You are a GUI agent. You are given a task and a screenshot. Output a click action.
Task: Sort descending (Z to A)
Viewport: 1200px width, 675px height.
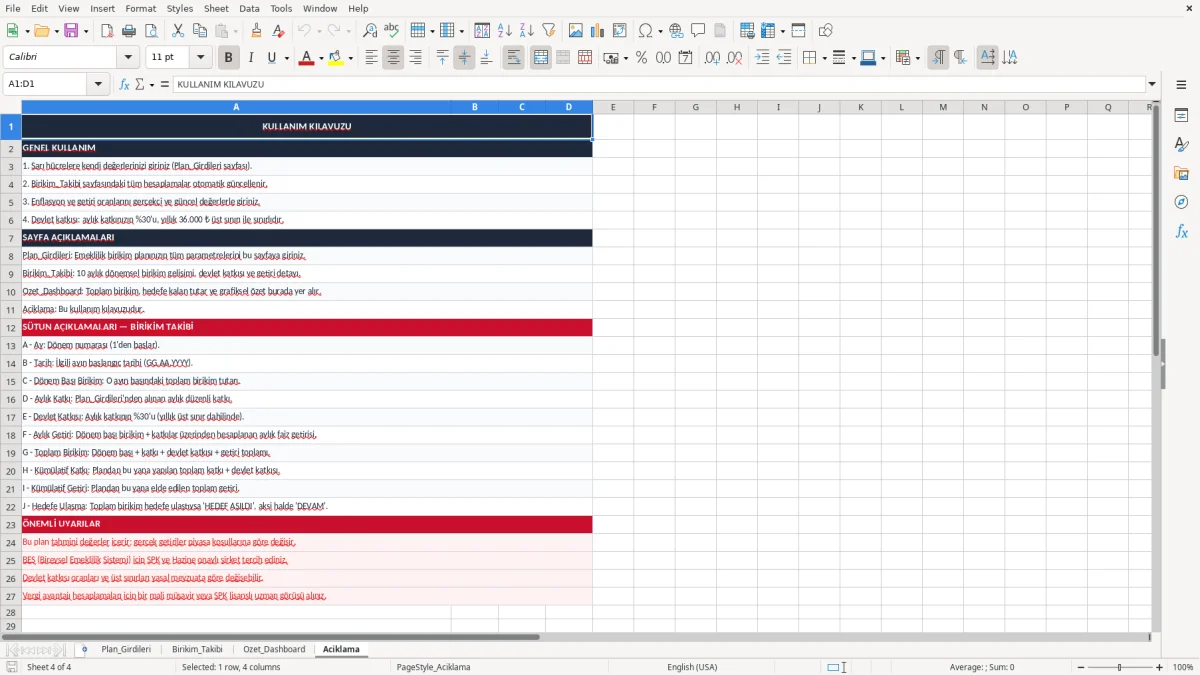(x=527, y=31)
